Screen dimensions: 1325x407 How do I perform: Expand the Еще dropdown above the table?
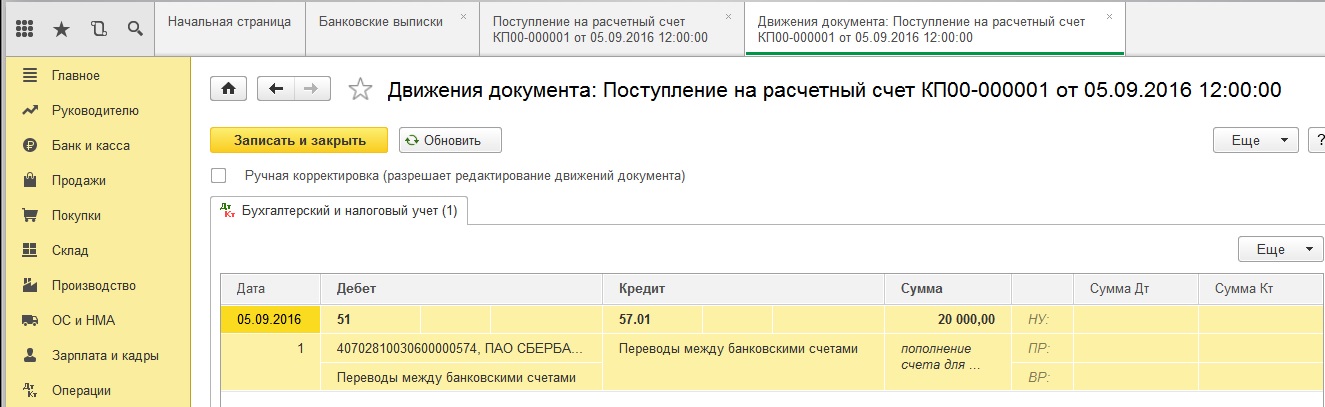coord(1280,249)
